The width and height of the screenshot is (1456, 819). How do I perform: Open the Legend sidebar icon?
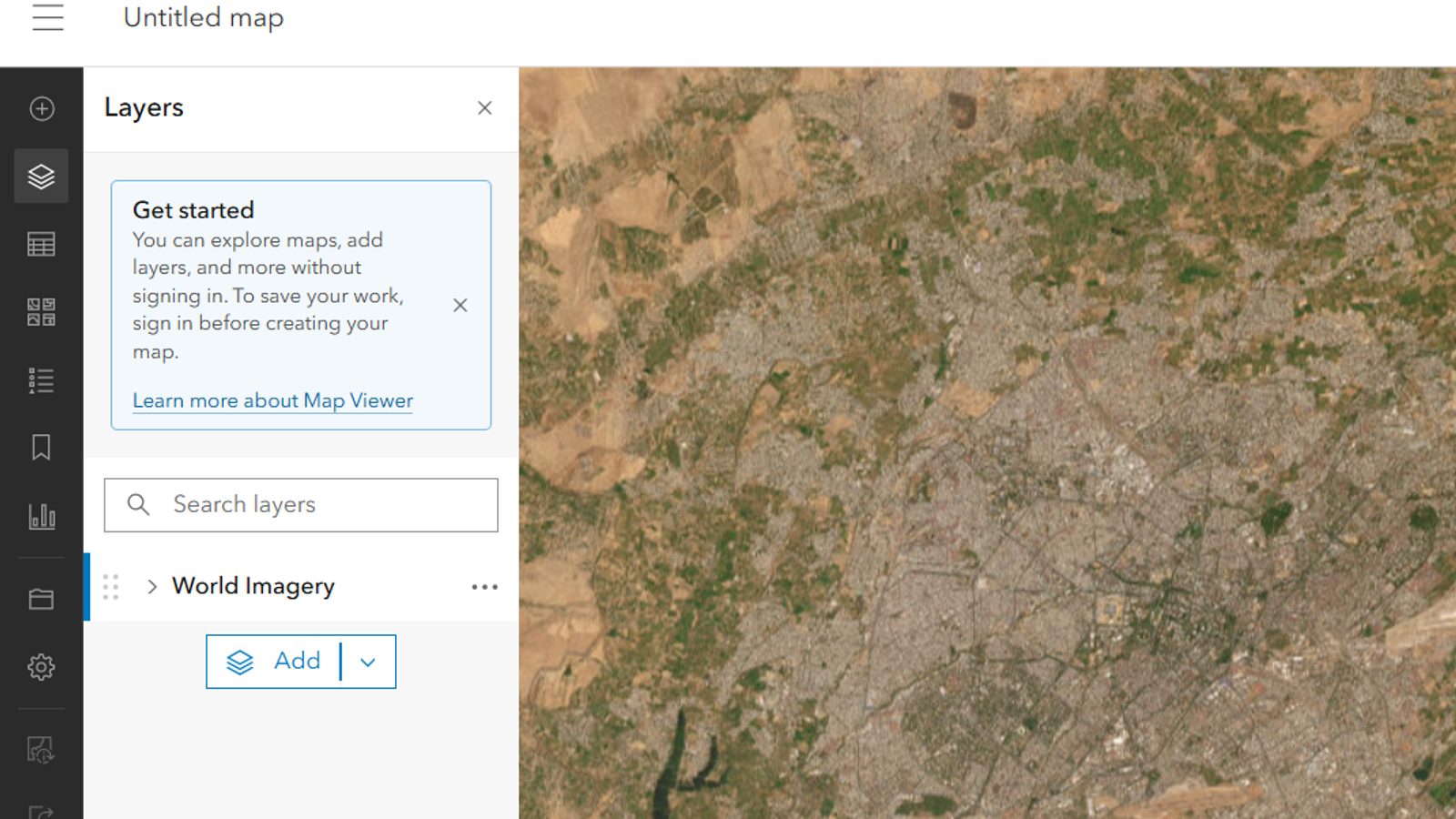(x=41, y=380)
